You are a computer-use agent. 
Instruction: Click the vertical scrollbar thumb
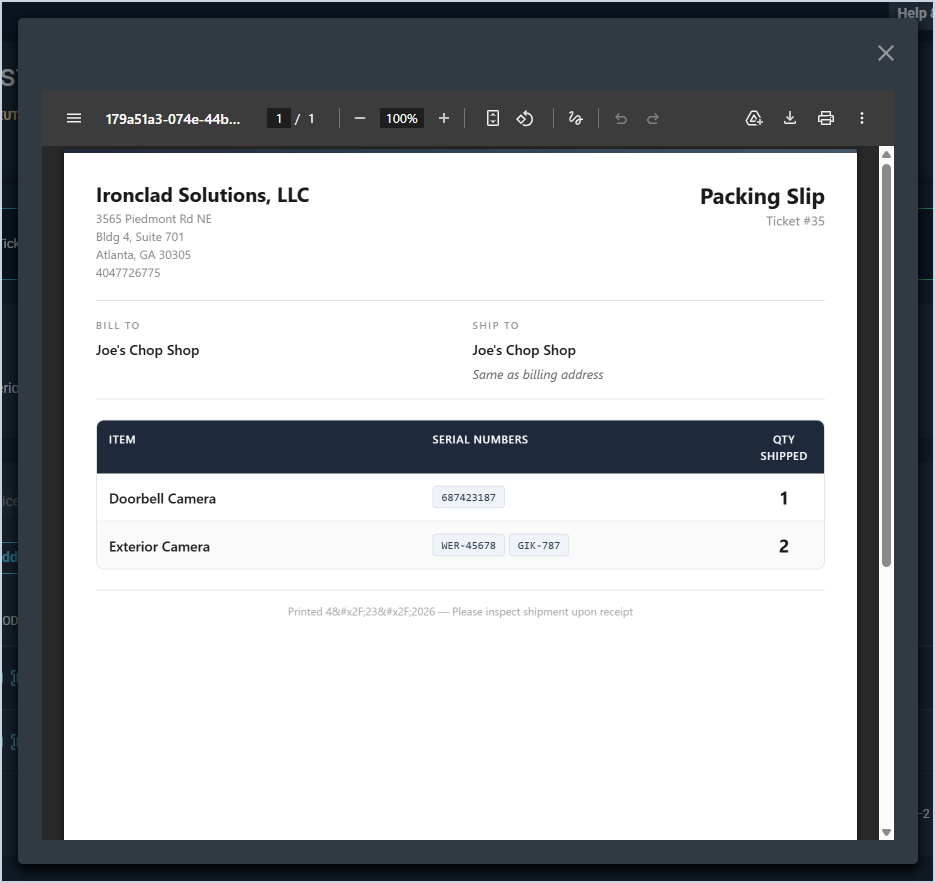pos(886,365)
